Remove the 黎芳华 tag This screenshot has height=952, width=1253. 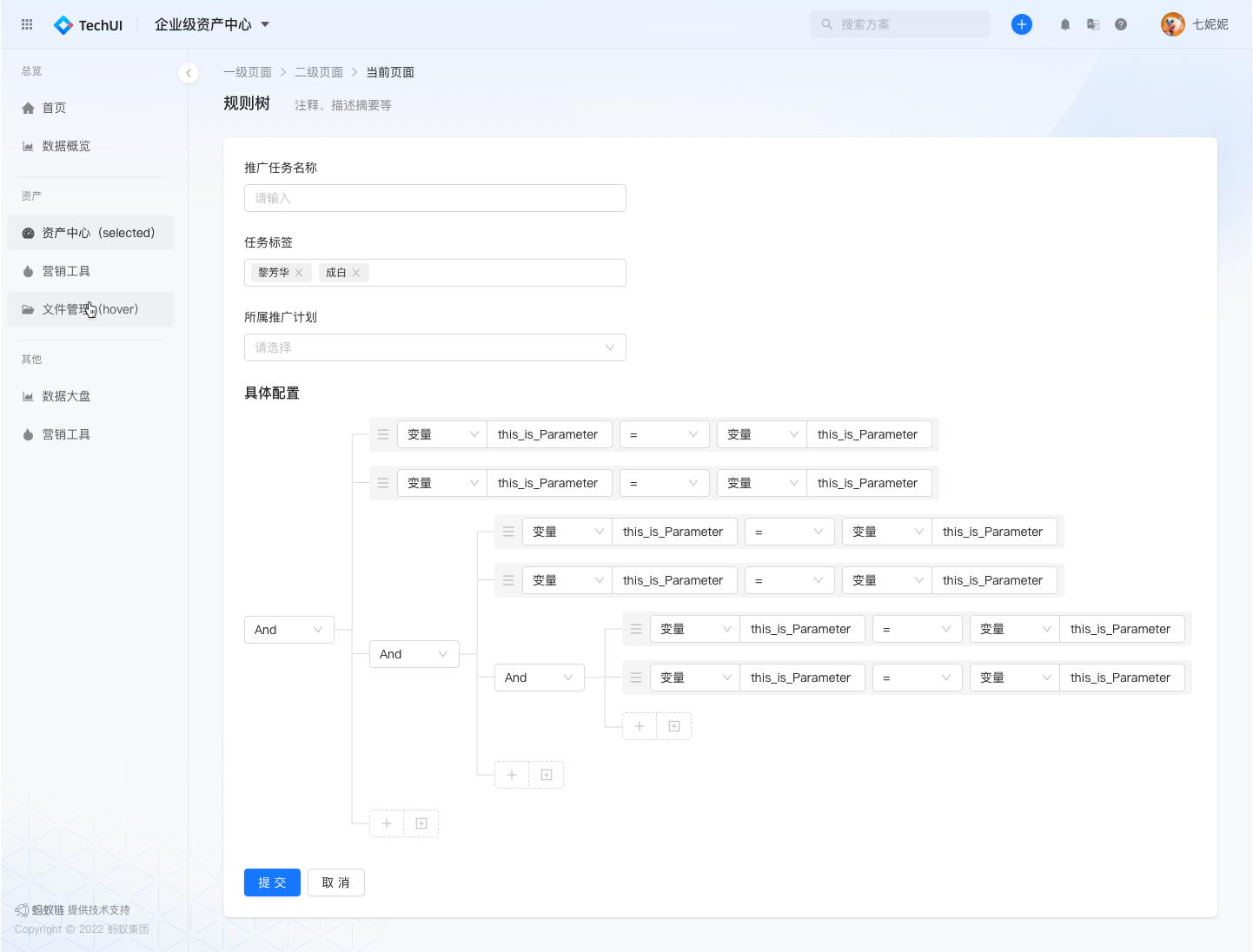coord(299,273)
